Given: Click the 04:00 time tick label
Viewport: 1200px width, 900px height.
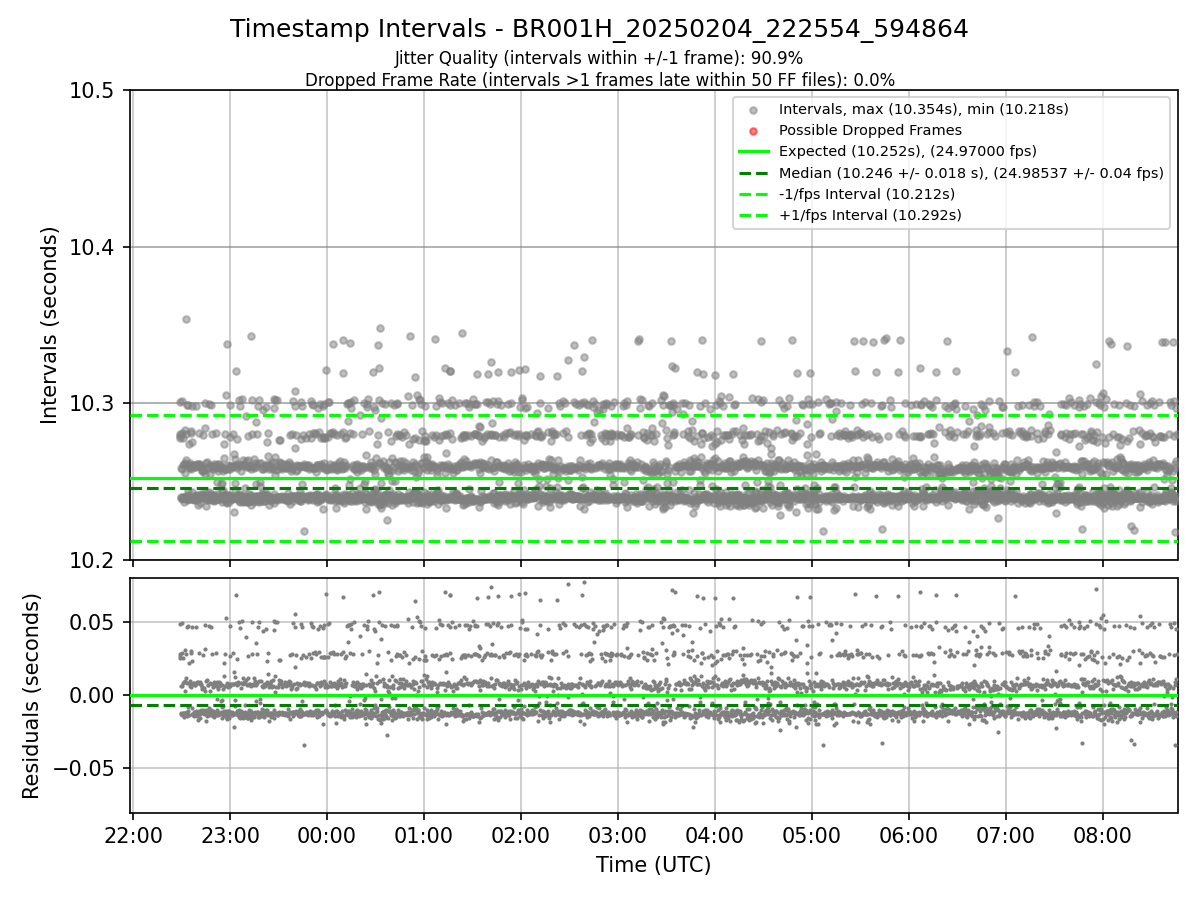Looking at the screenshot, I should pyautogui.click(x=715, y=834).
